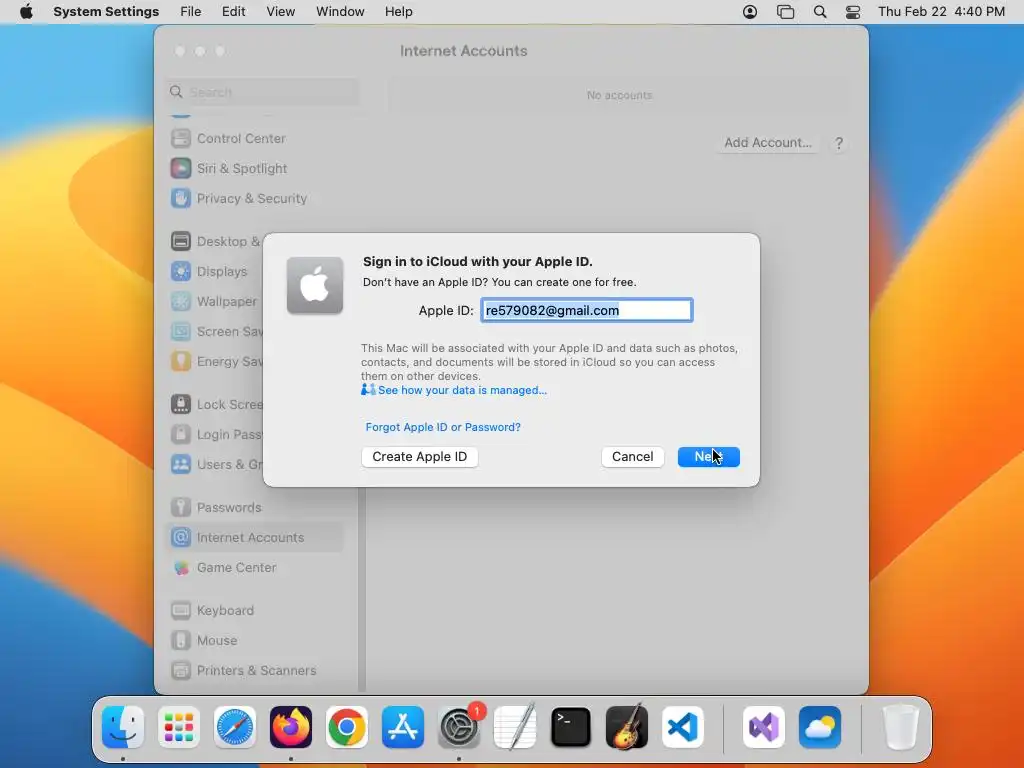This screenshot has width=1024, height=768.
Task: Open See how your data is managed link
Action: click(462, 391)
